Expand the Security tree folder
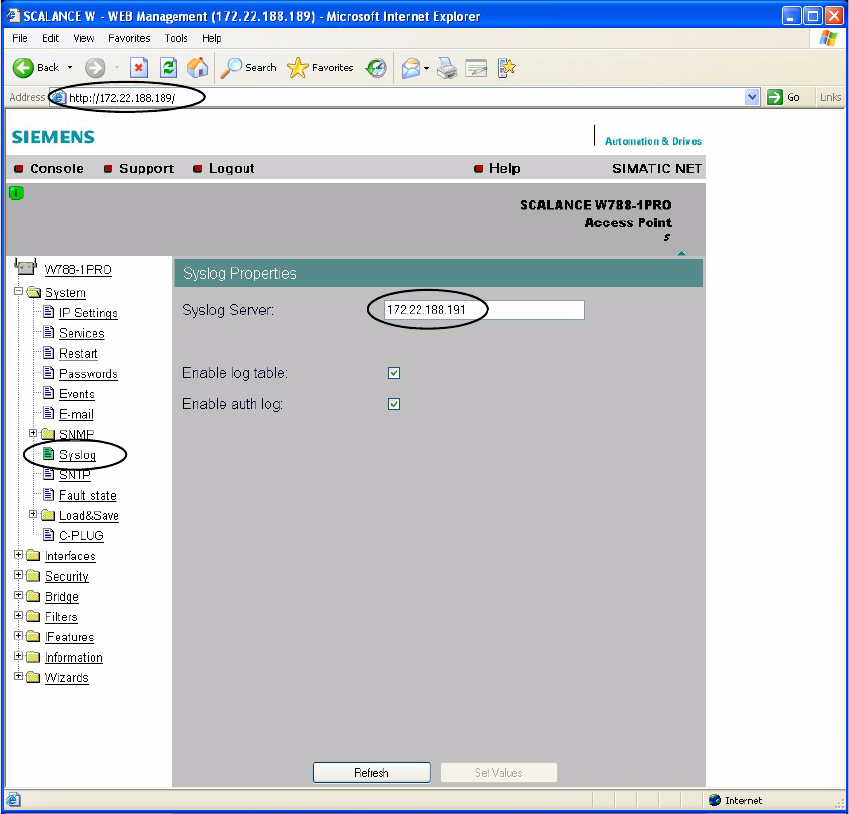849x814 pixels. [x=19, y=576]
